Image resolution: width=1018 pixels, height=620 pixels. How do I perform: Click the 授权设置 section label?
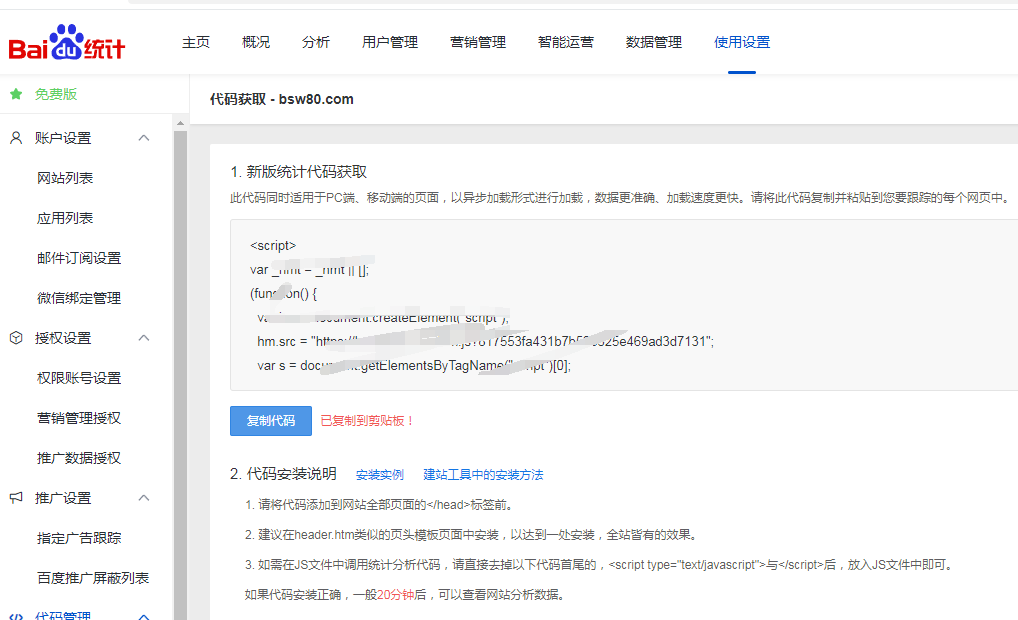click(x=63, y=338)
